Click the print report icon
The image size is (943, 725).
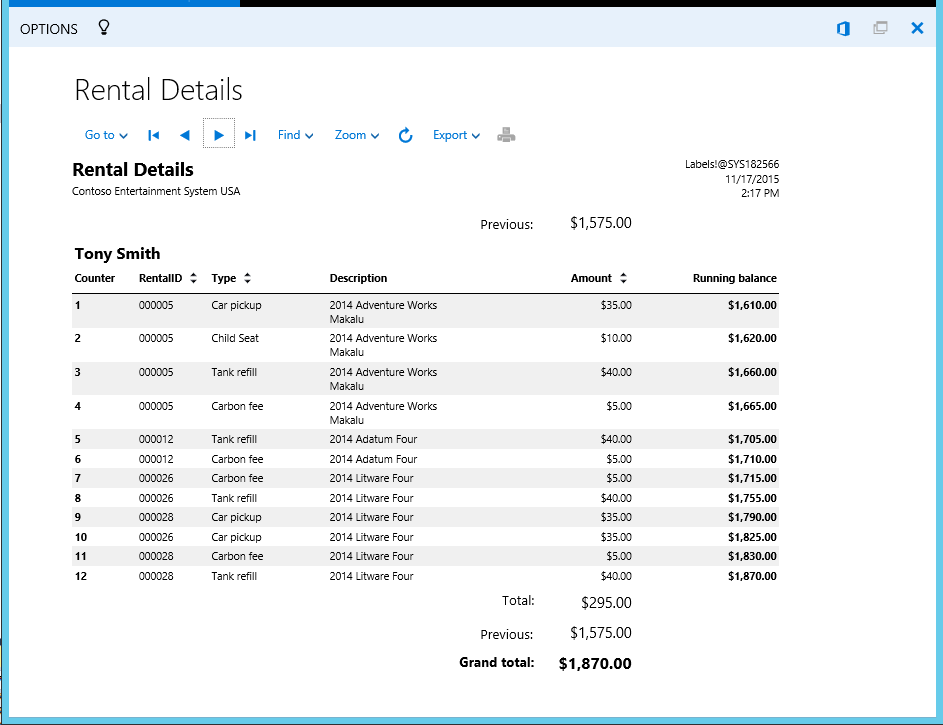[506, 134]
